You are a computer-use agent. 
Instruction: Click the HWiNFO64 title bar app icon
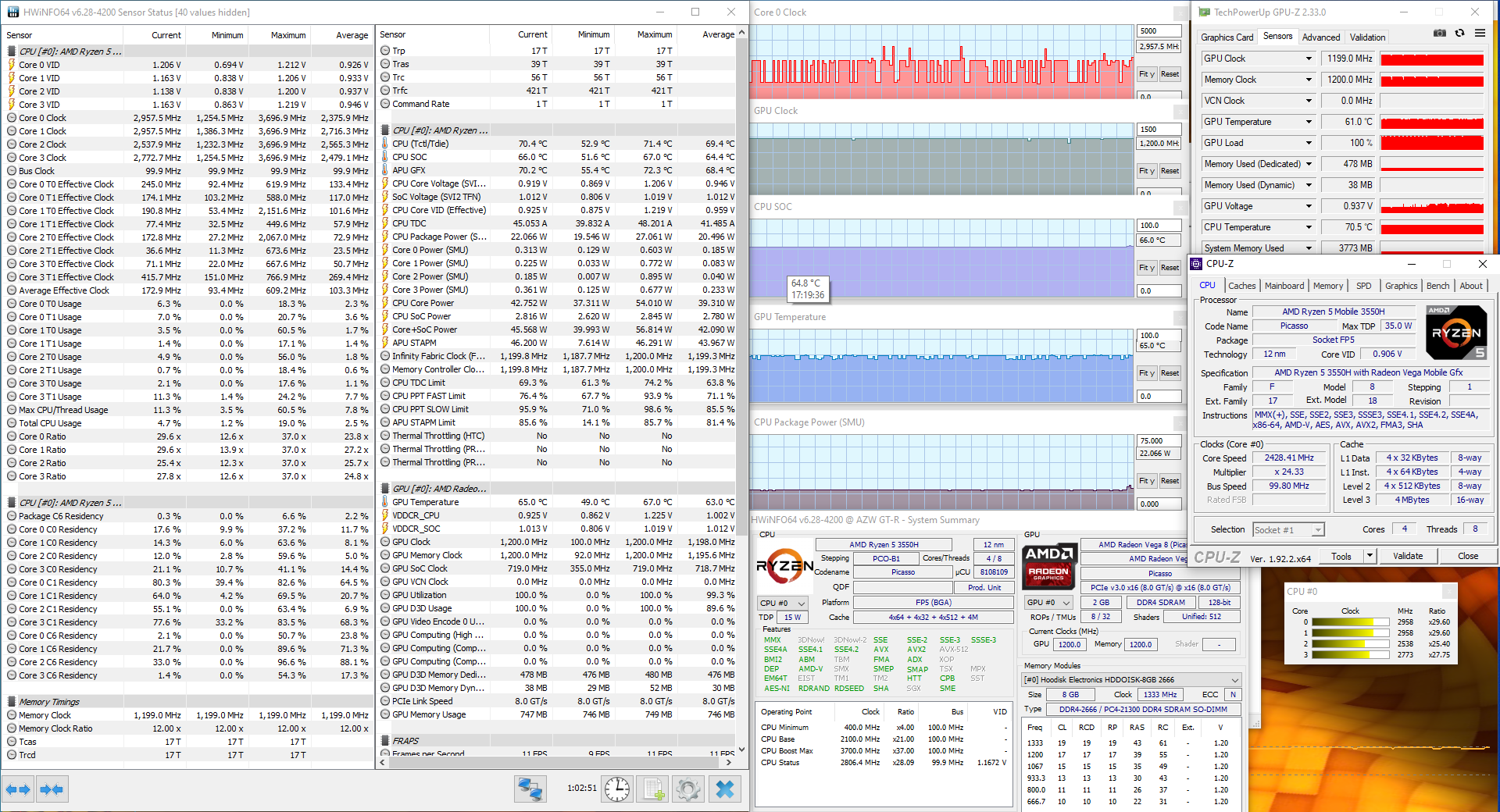click(12, 12)
